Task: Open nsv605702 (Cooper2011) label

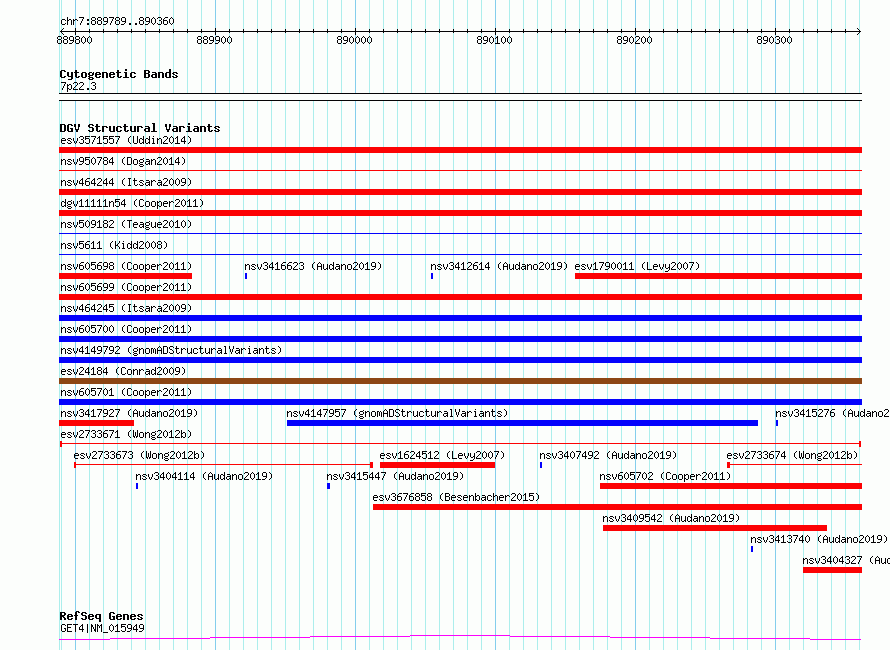Action: pyautogui.click(x=665, y=476)
